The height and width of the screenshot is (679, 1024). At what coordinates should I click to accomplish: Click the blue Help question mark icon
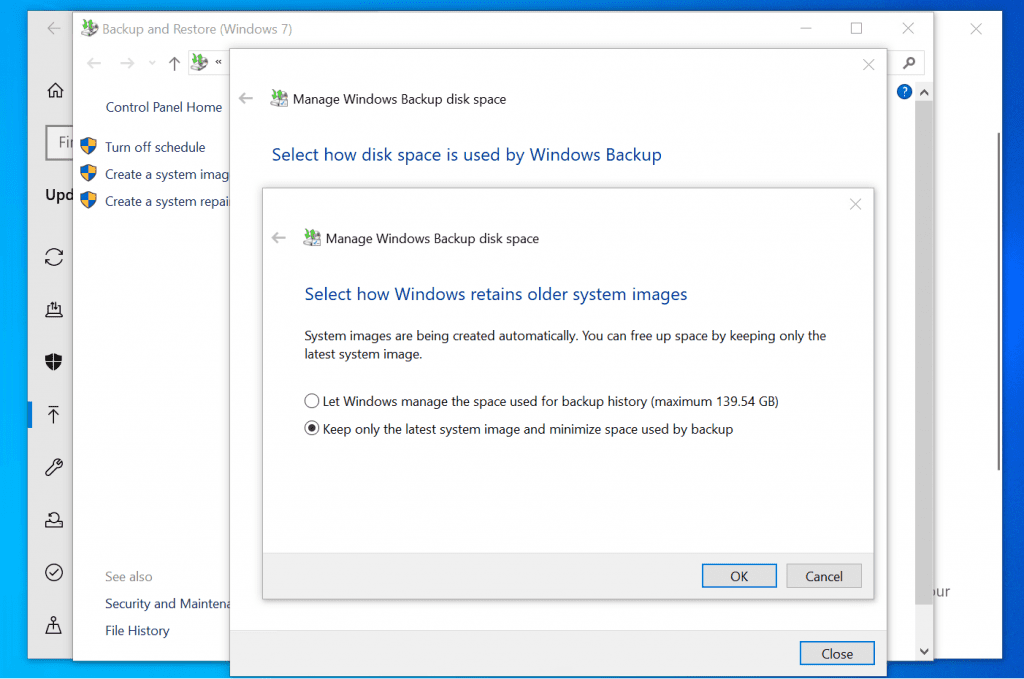pos(903,91)
